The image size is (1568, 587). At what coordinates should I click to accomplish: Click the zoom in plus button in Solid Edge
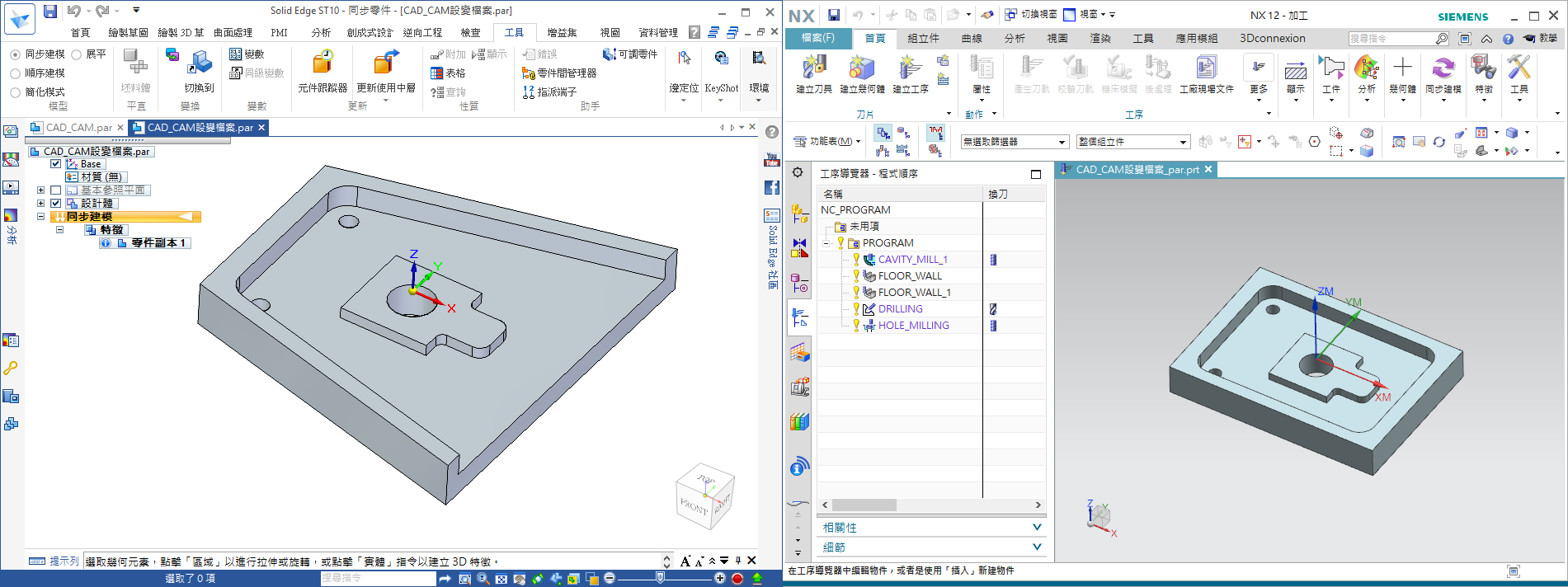pos(719,579)
